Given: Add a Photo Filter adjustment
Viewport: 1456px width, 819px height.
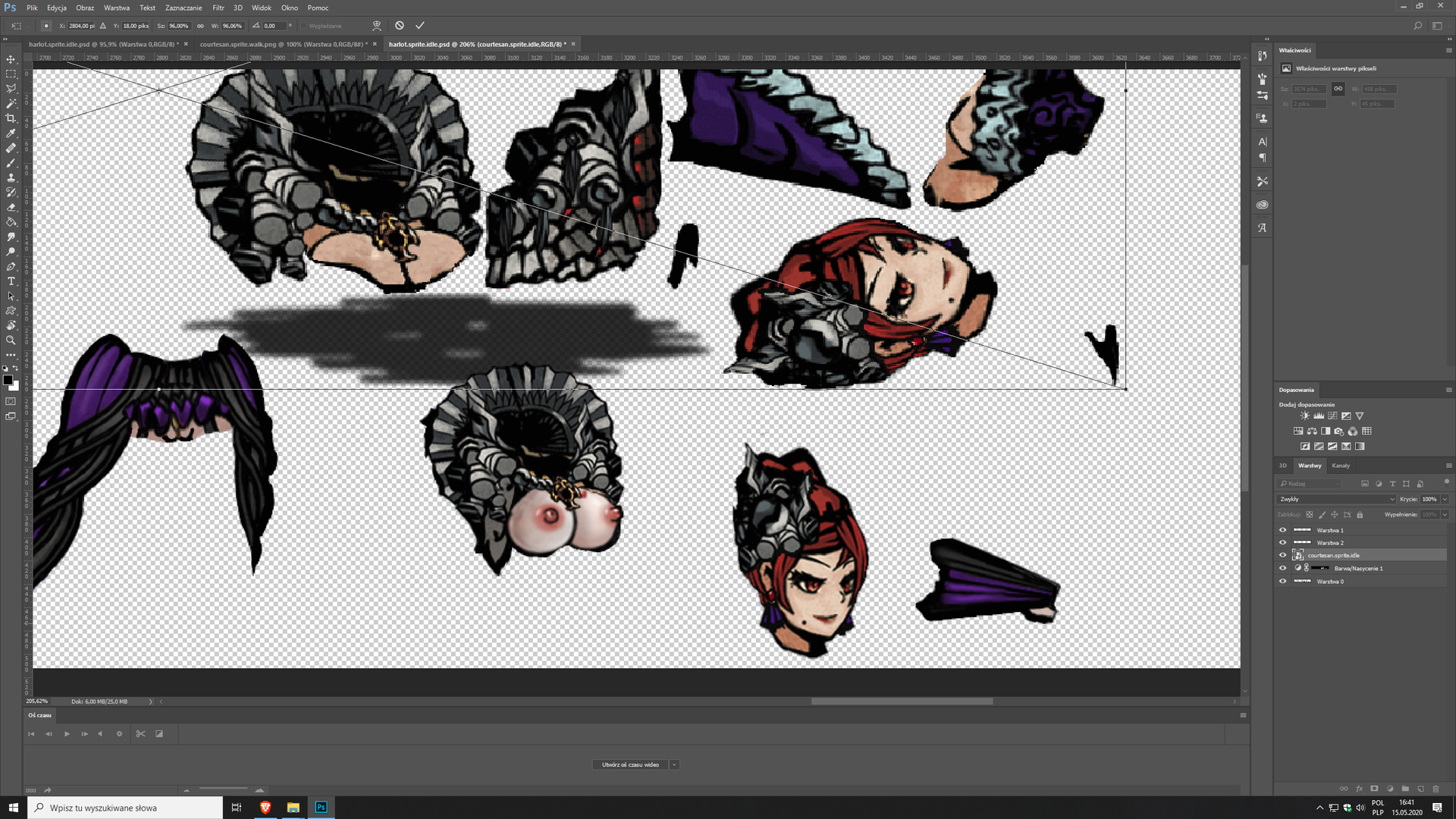Looking at the screenshot, I should [x=1339, y=431].
